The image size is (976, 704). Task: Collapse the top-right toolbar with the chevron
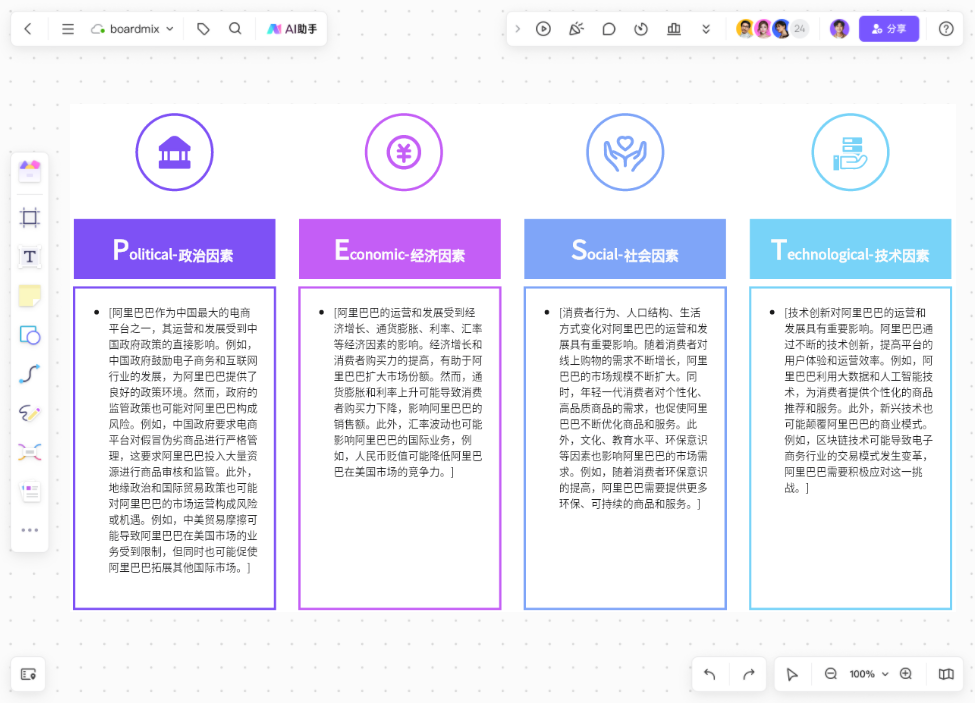tap(517, 29)
